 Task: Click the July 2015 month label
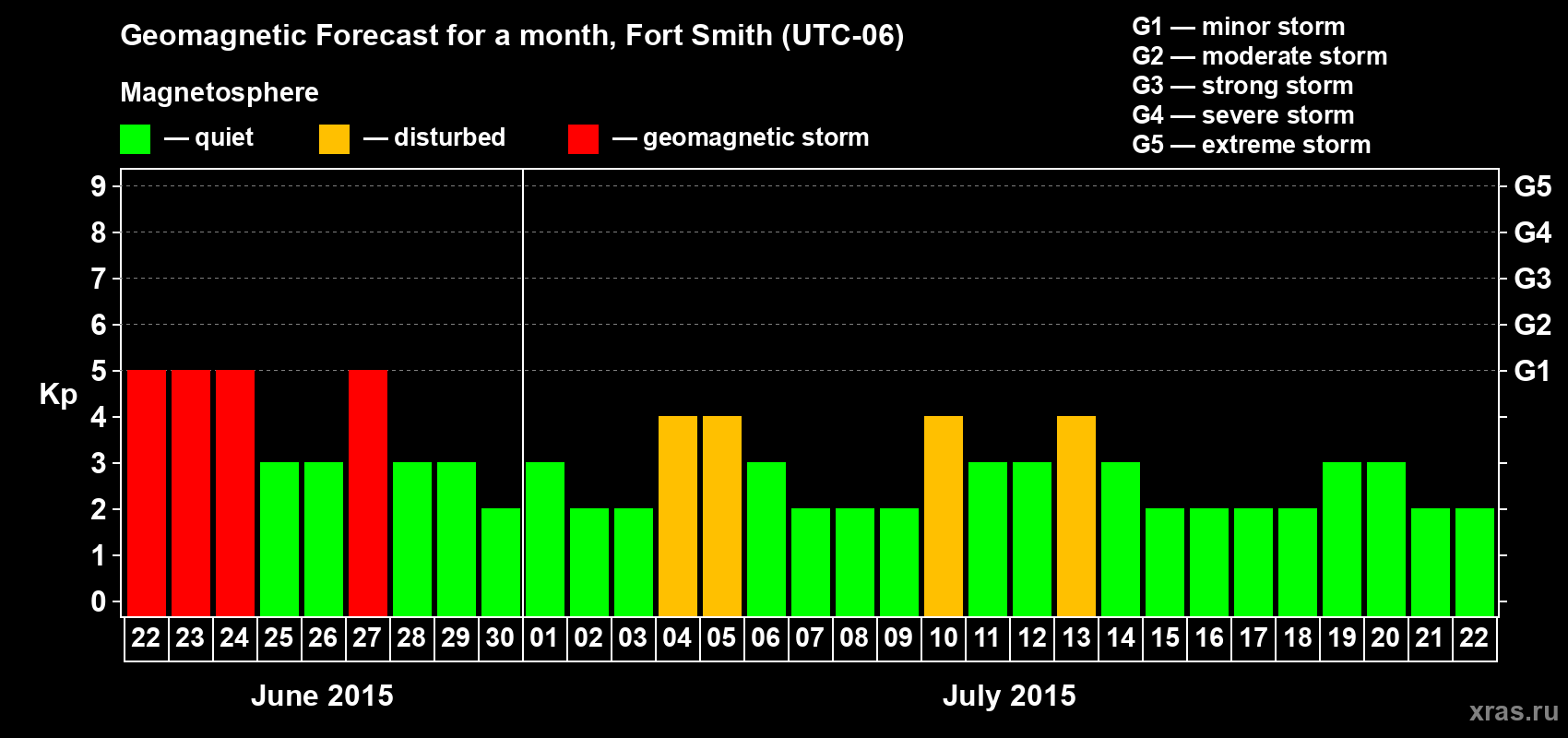coord(1009,696)
